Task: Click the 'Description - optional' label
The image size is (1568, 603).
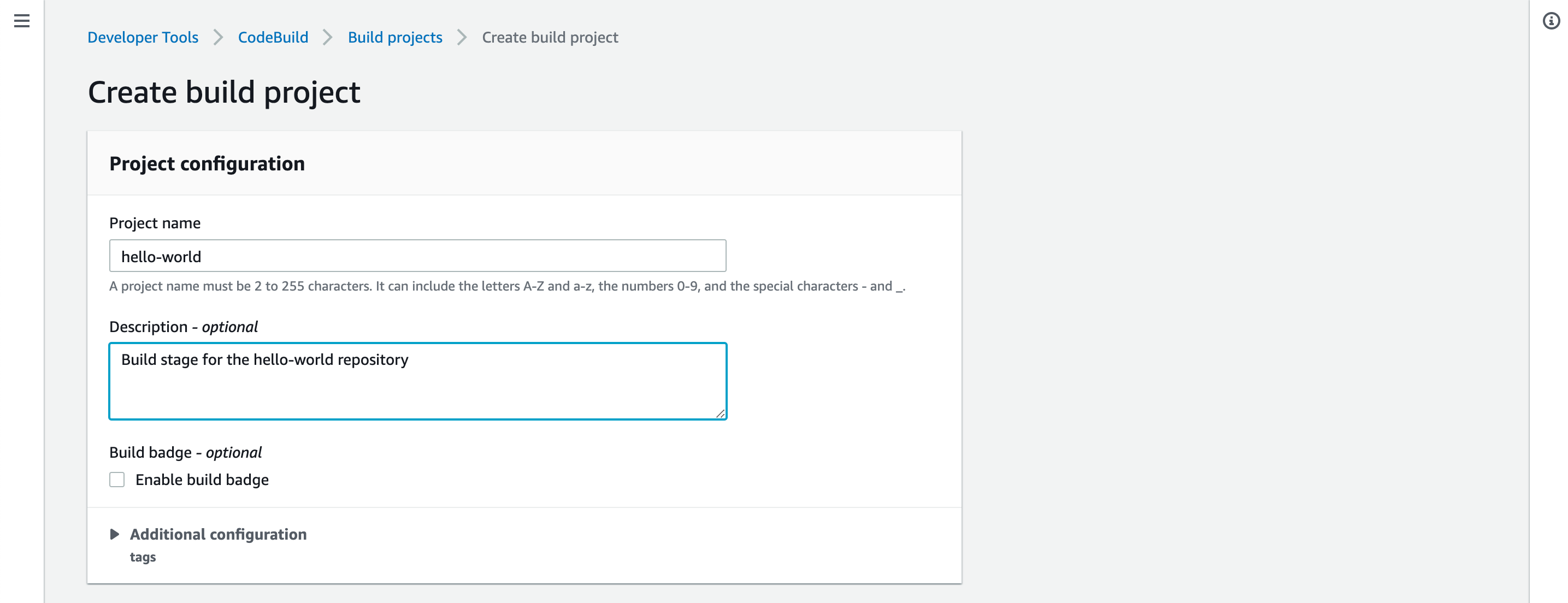Action: 183,327
